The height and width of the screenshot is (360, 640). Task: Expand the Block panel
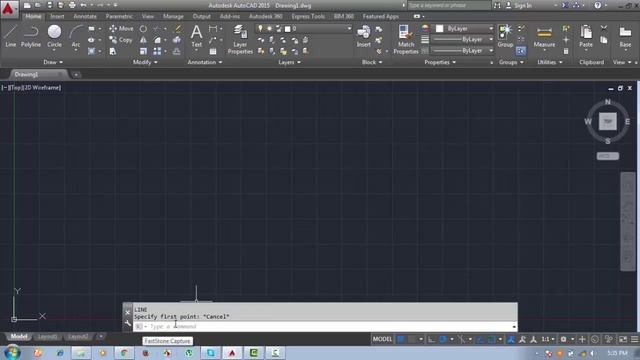pyautogui.click(x=372, y=62)
